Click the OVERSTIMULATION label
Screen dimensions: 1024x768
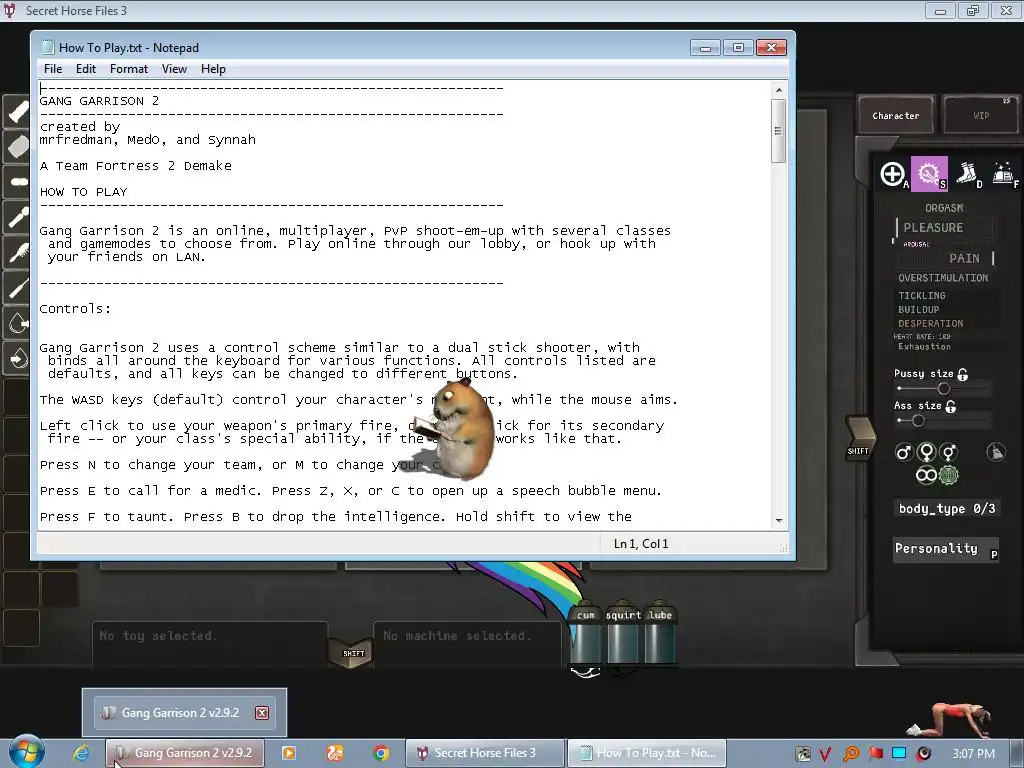pos(943,278)
